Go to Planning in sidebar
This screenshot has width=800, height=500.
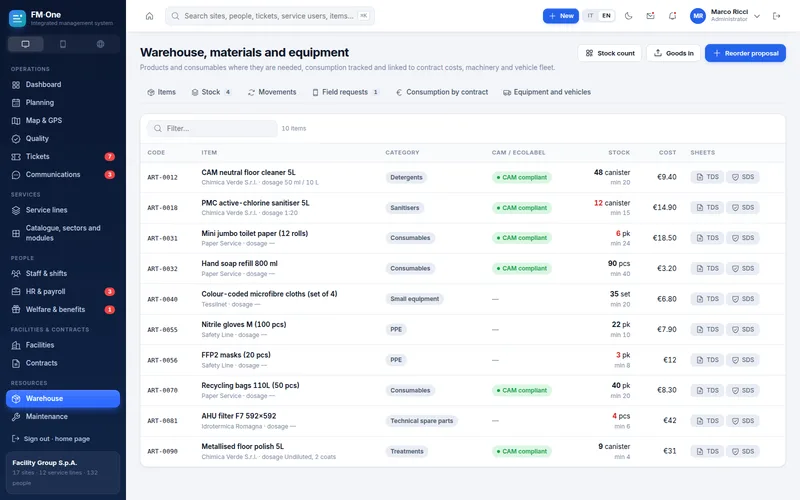[63, 103]
